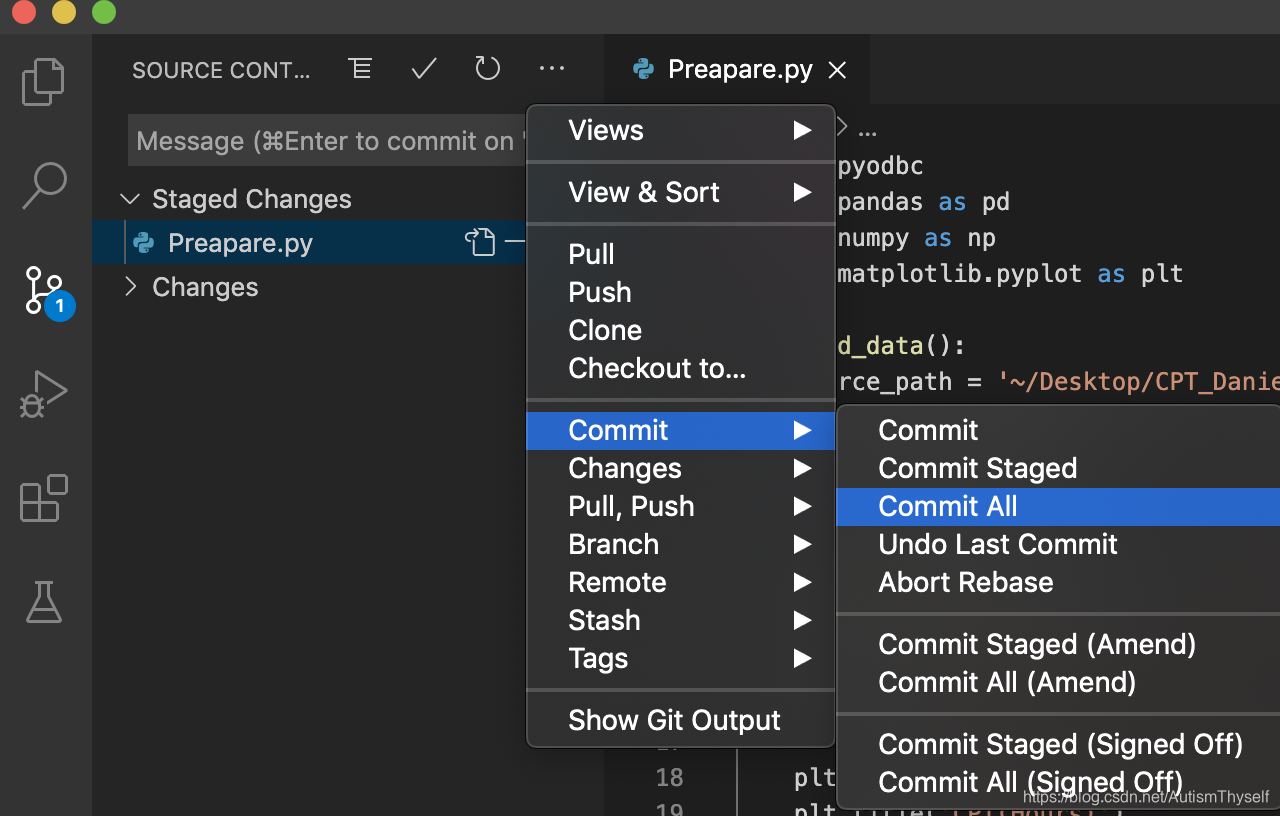This screenshot has width=1280, height=816.
Task: Open the View & Sort submenu
Action: pyautogui.click(x=681, y=192)
